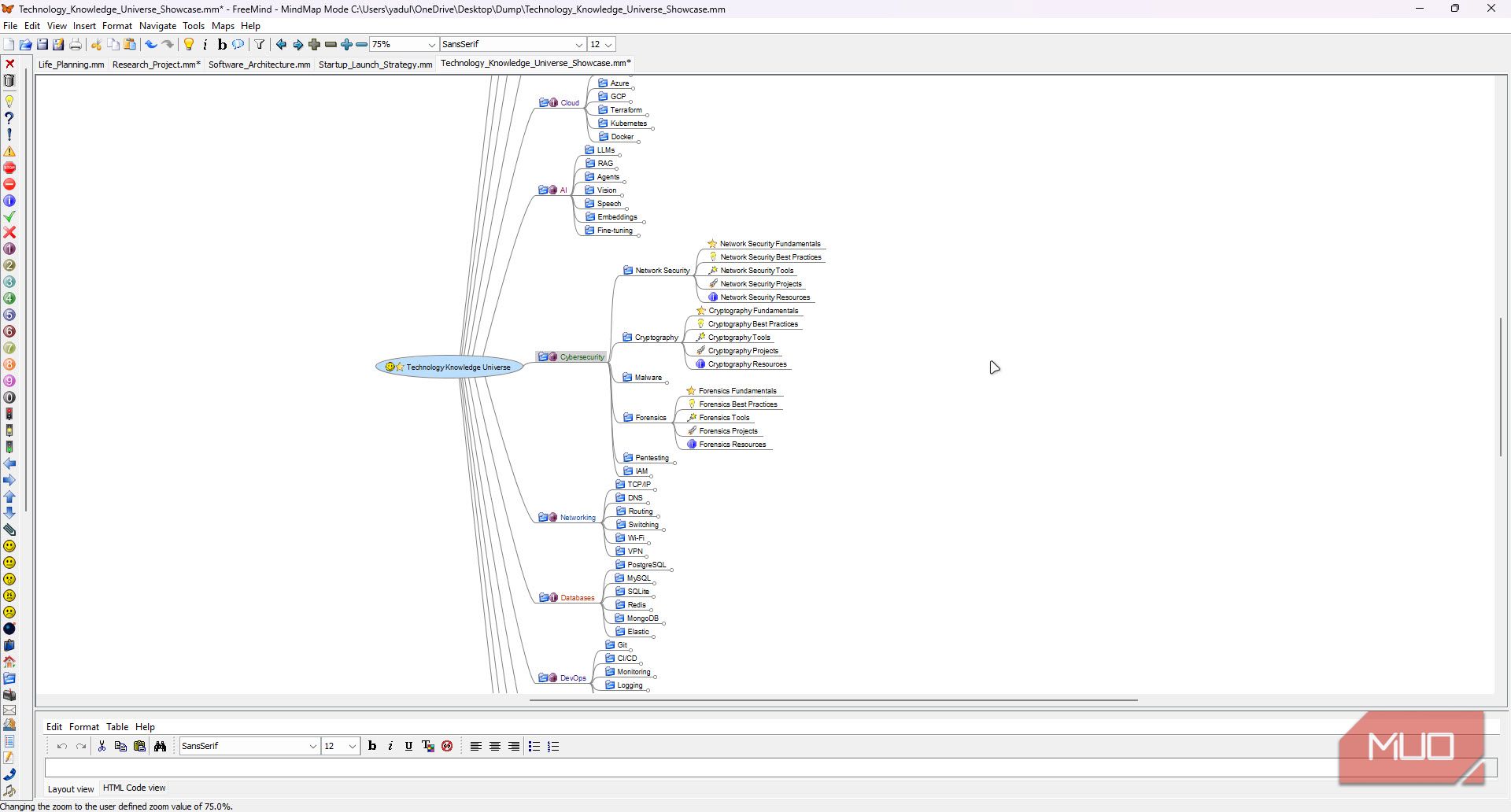Align note text left
1511x812 pixels.
[x=476, y=747]
